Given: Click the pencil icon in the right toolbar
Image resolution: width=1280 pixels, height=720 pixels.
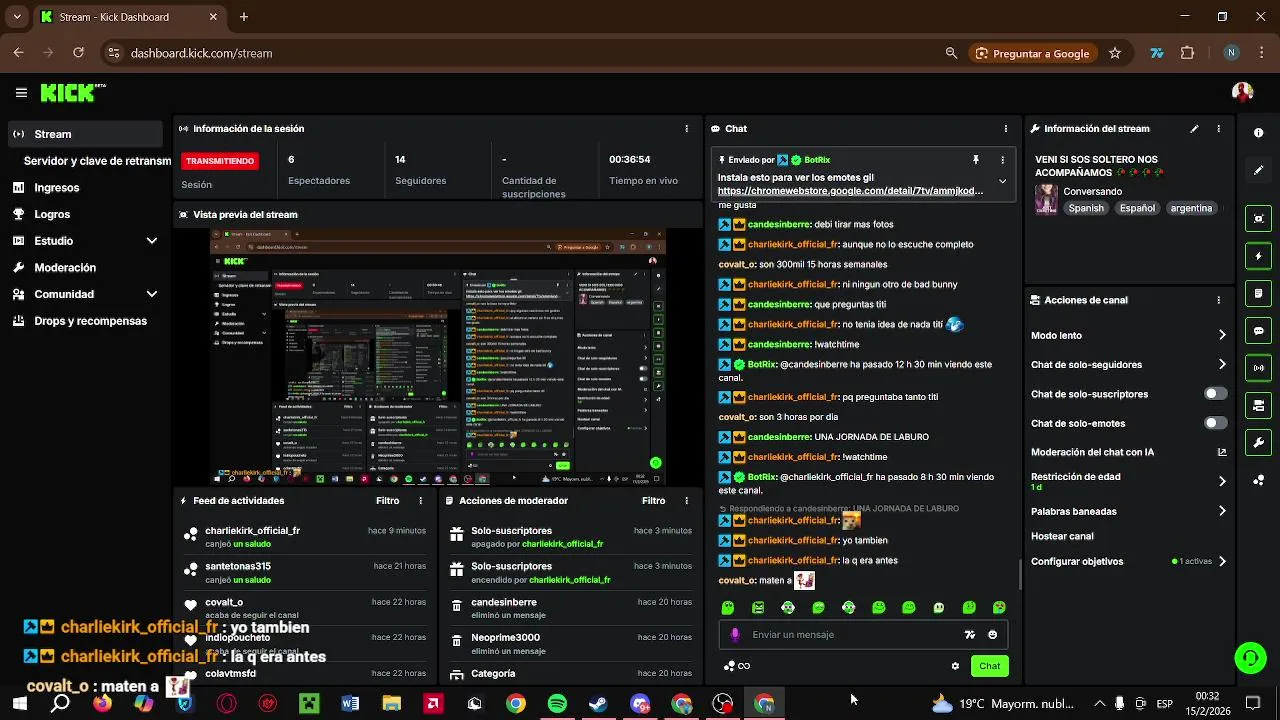Looking at the screenshot, I should (1258, 170).
